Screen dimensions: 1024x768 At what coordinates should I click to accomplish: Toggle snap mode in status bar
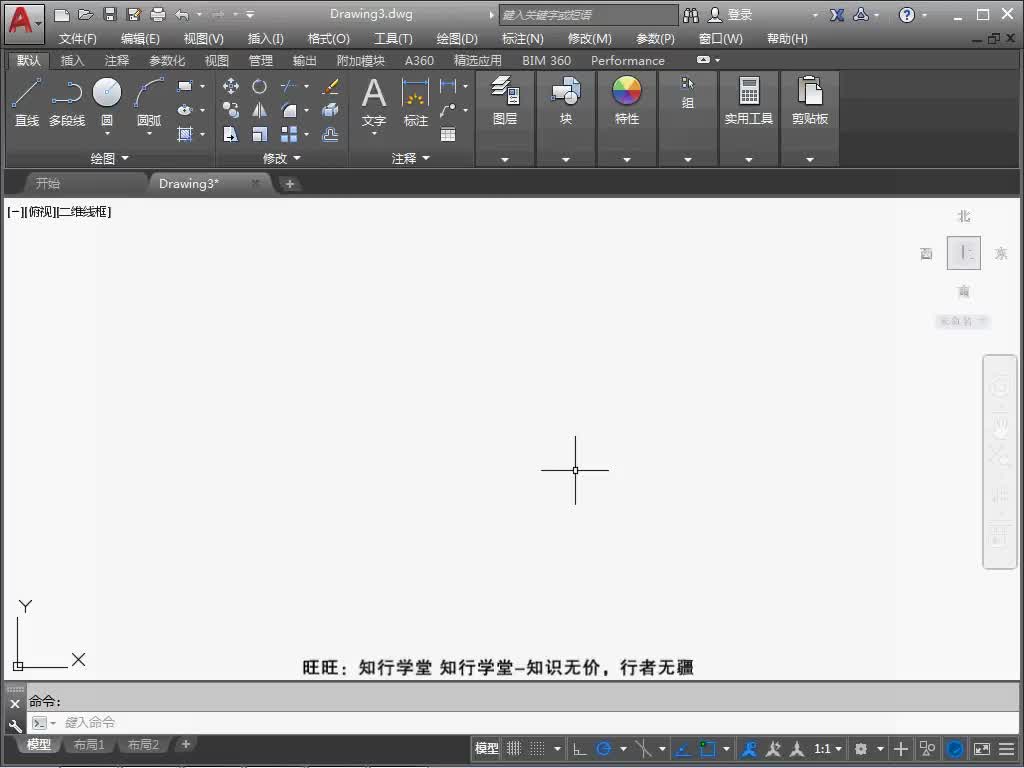click(537, 748)
